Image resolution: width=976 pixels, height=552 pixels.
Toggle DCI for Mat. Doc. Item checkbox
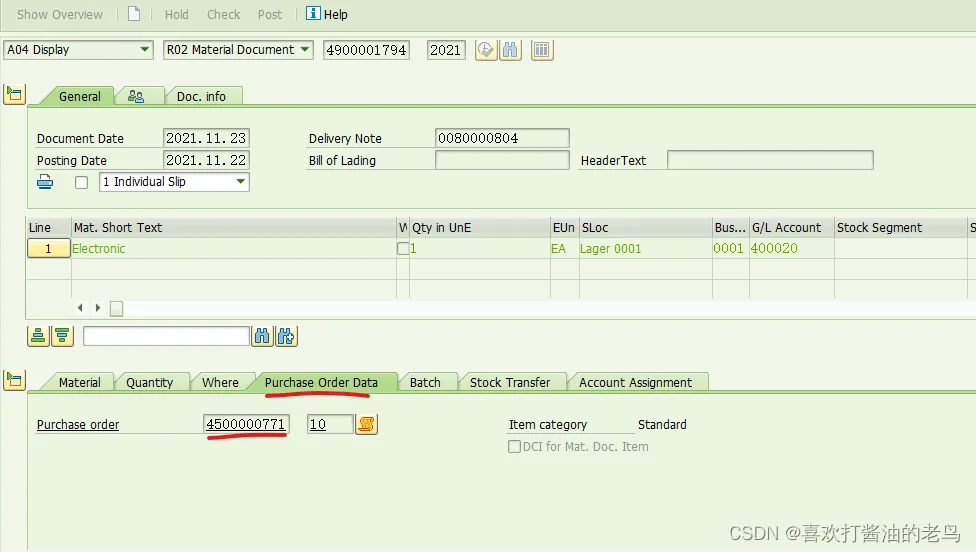(x=514, y=447)
